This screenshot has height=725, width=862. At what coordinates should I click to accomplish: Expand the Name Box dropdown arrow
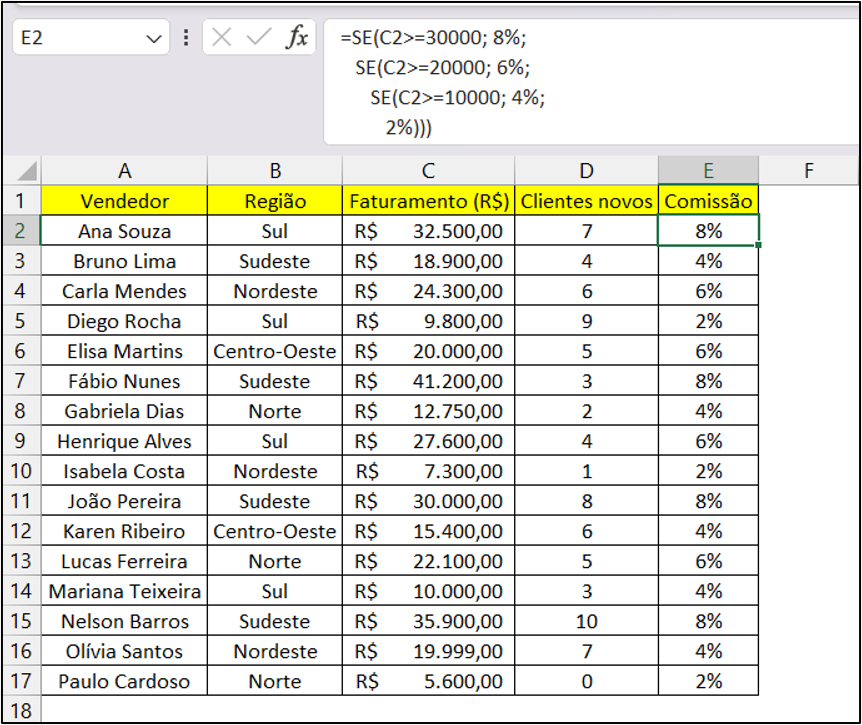[153, 38]
